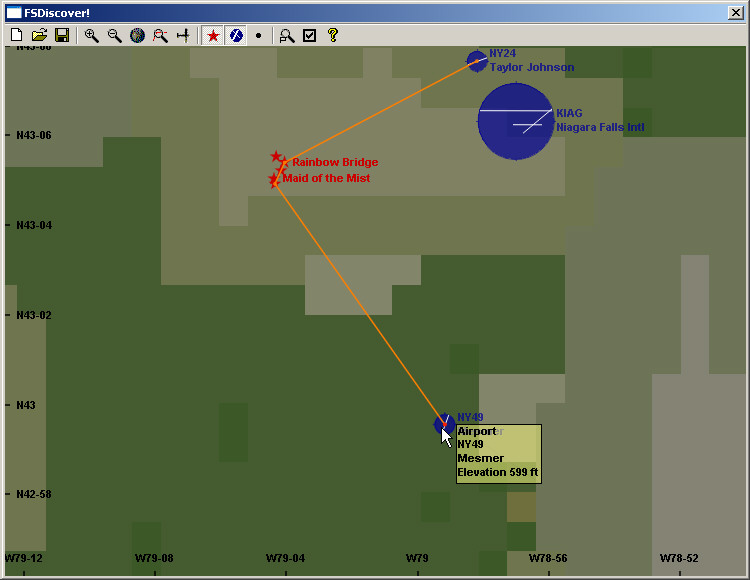This screenshot has width=750, height=580.
Task: Click the NY49 Mesmer airport marker
Action: (x=444, y=424)
